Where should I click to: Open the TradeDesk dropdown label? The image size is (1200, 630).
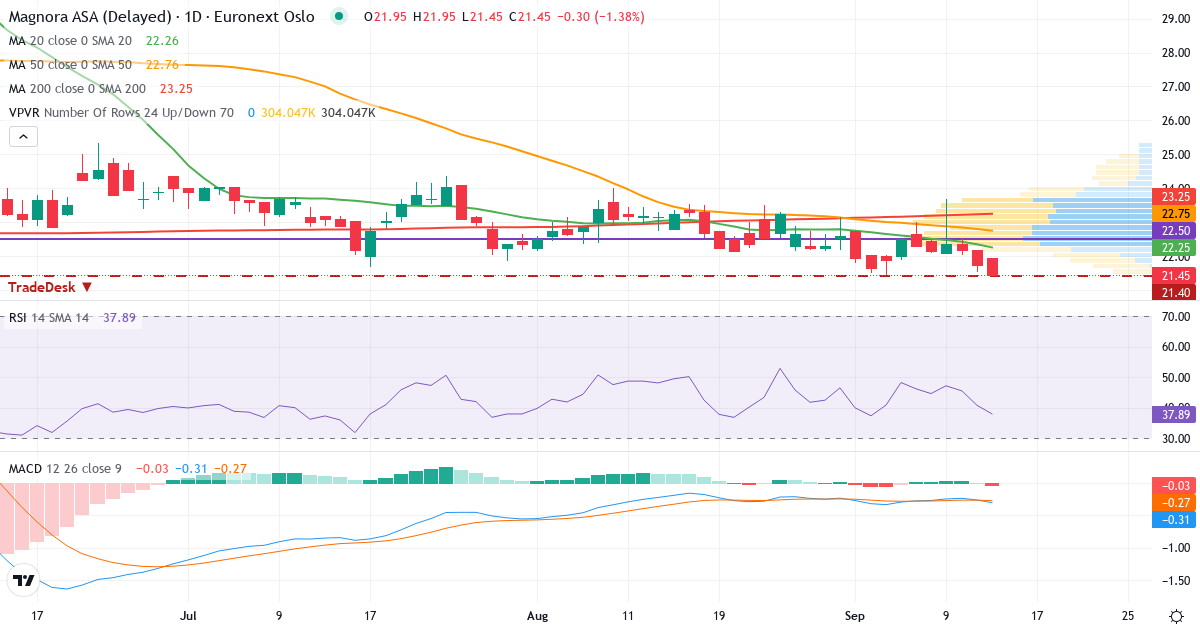51,287
